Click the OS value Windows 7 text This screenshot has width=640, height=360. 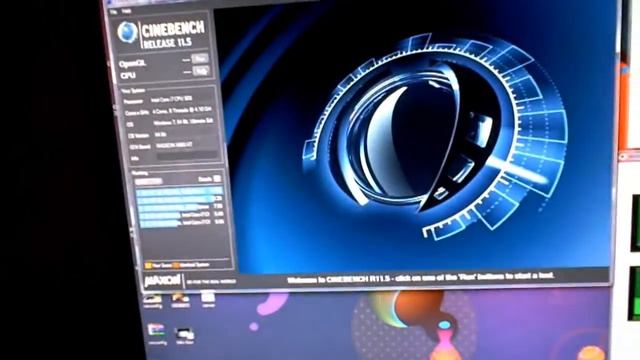pyautogui.click(x=183, y=122)
